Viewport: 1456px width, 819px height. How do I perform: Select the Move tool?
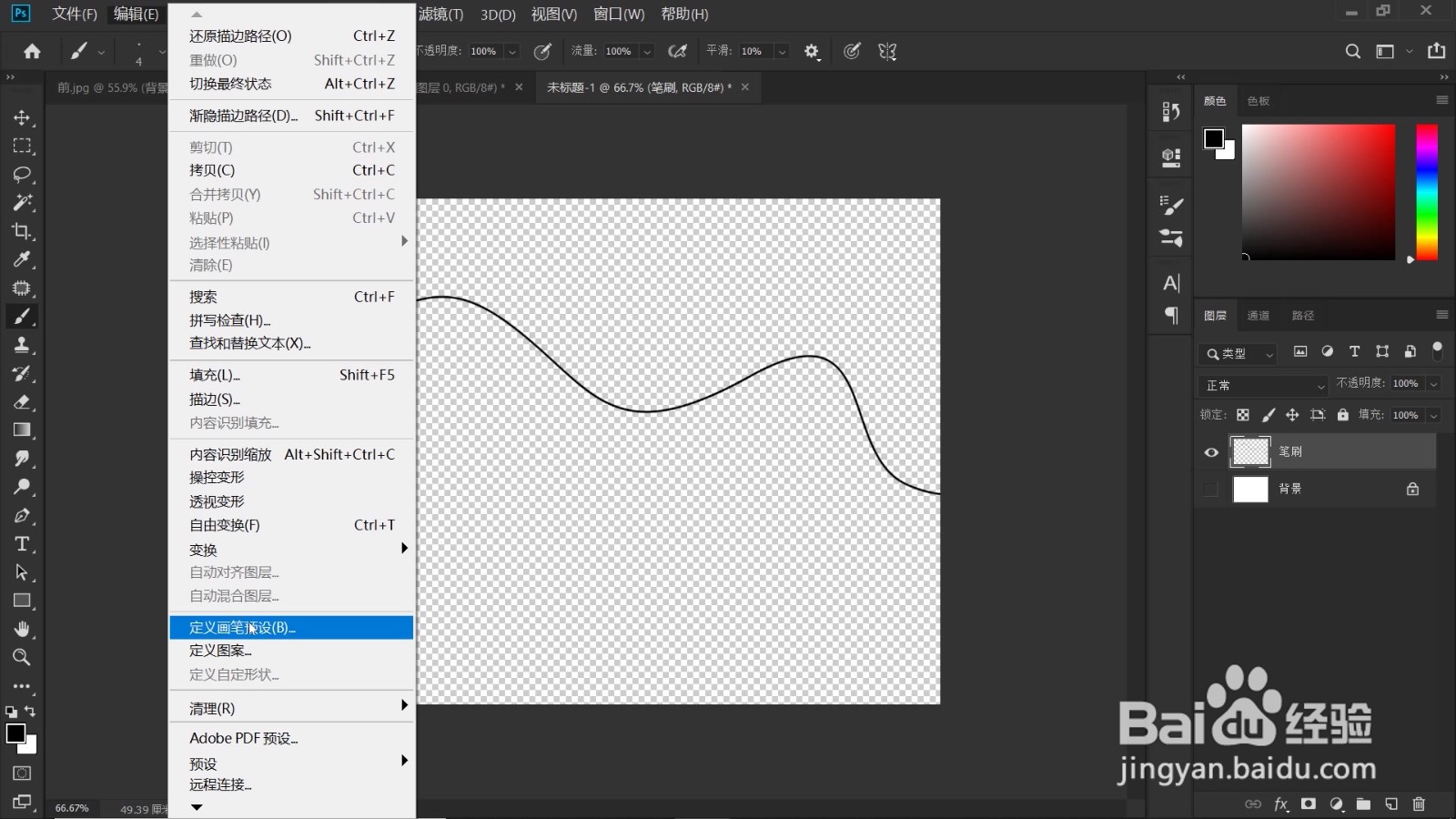tap(22, 117)
